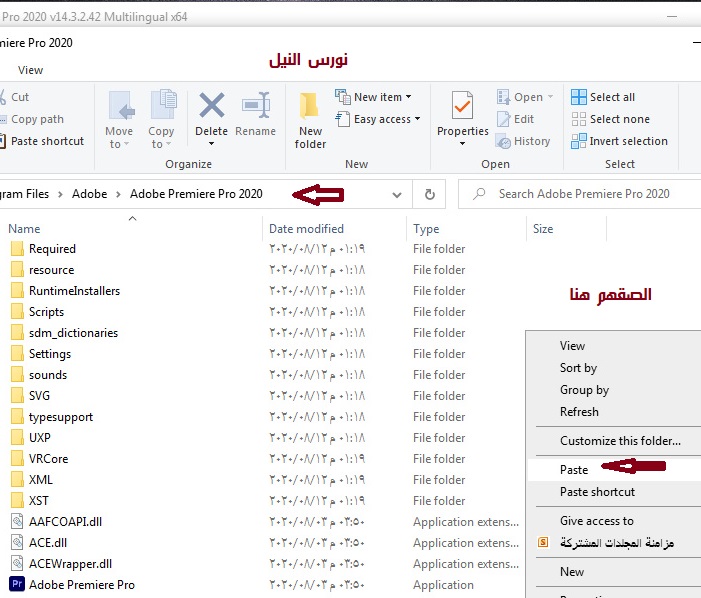Open the View ribbon tab
This screenshot has height=598, width=701.
[30, 70]
